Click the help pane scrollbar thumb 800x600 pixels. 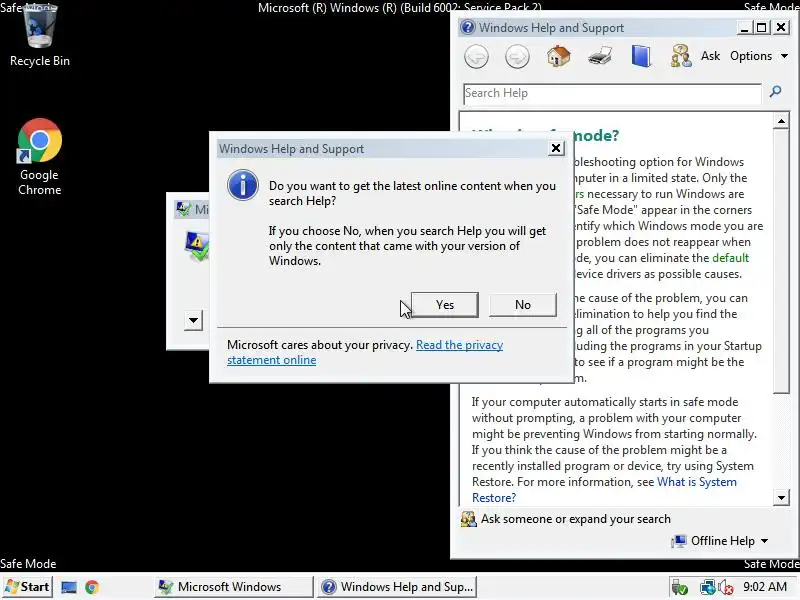point(781,261)
